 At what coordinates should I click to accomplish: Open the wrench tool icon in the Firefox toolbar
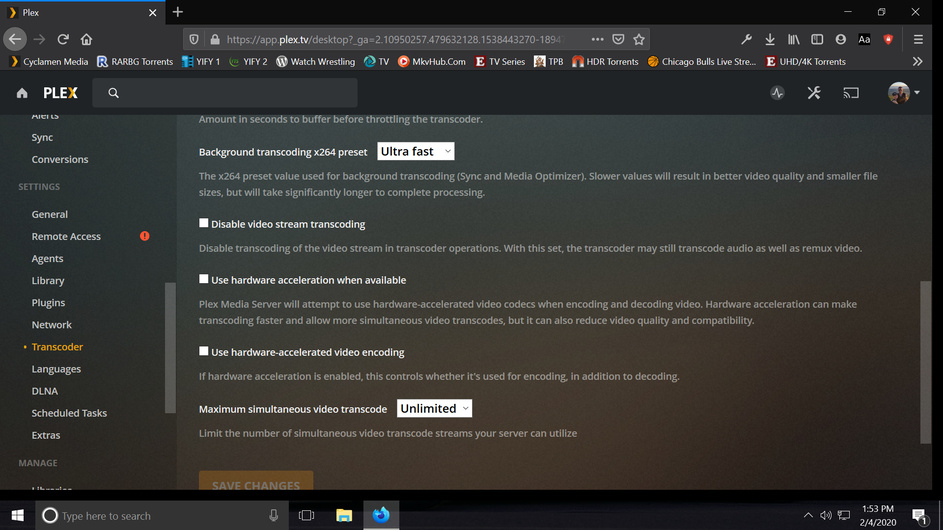[746, 39]
